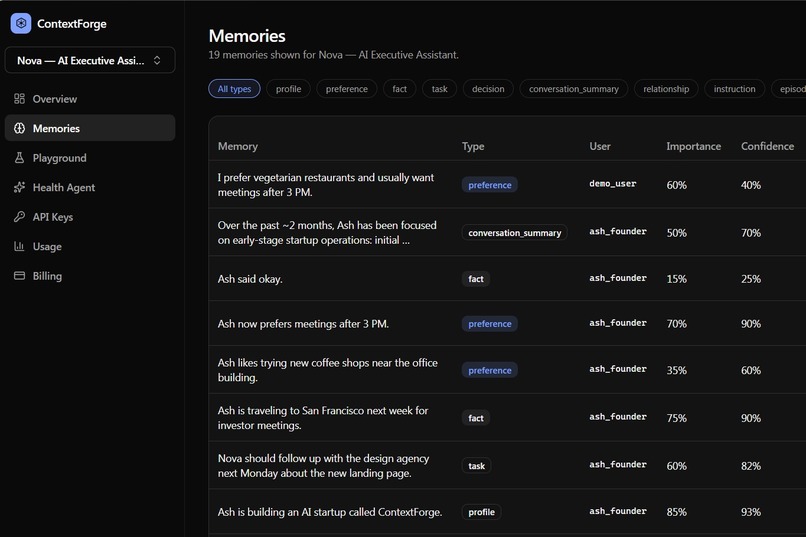Click the Confidence column header
This screenshot has height=537, width=806.
767,146
